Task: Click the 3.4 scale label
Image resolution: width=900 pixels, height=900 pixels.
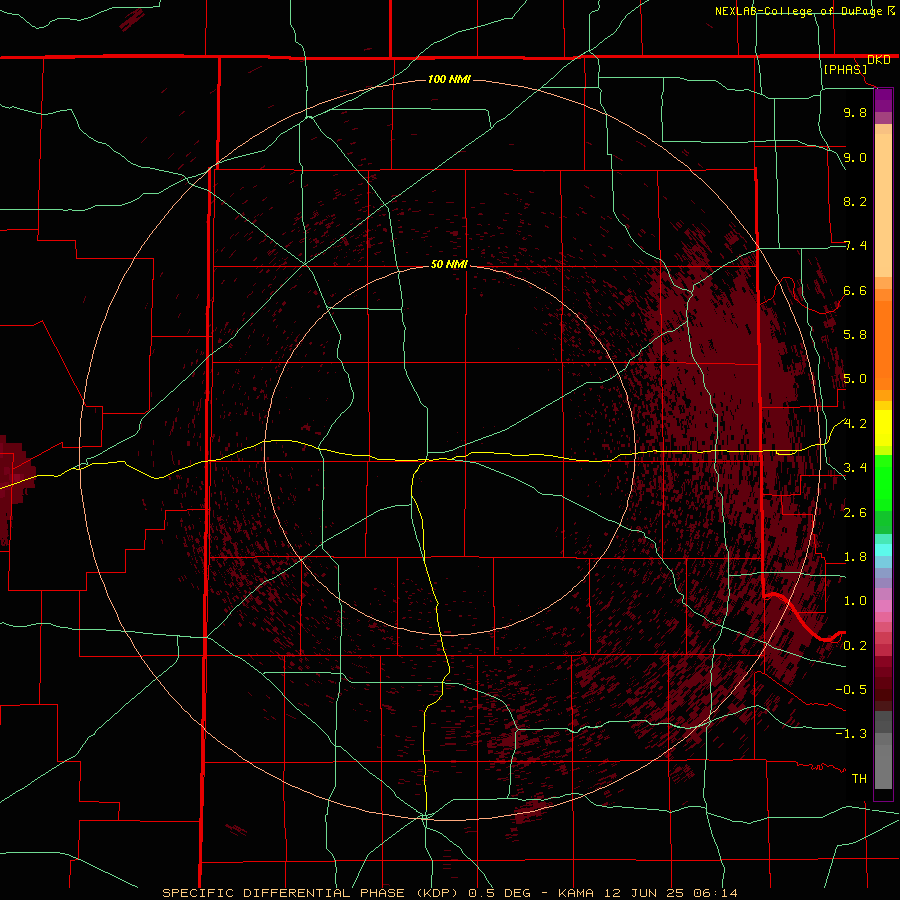Action: [x=855, y=468]
